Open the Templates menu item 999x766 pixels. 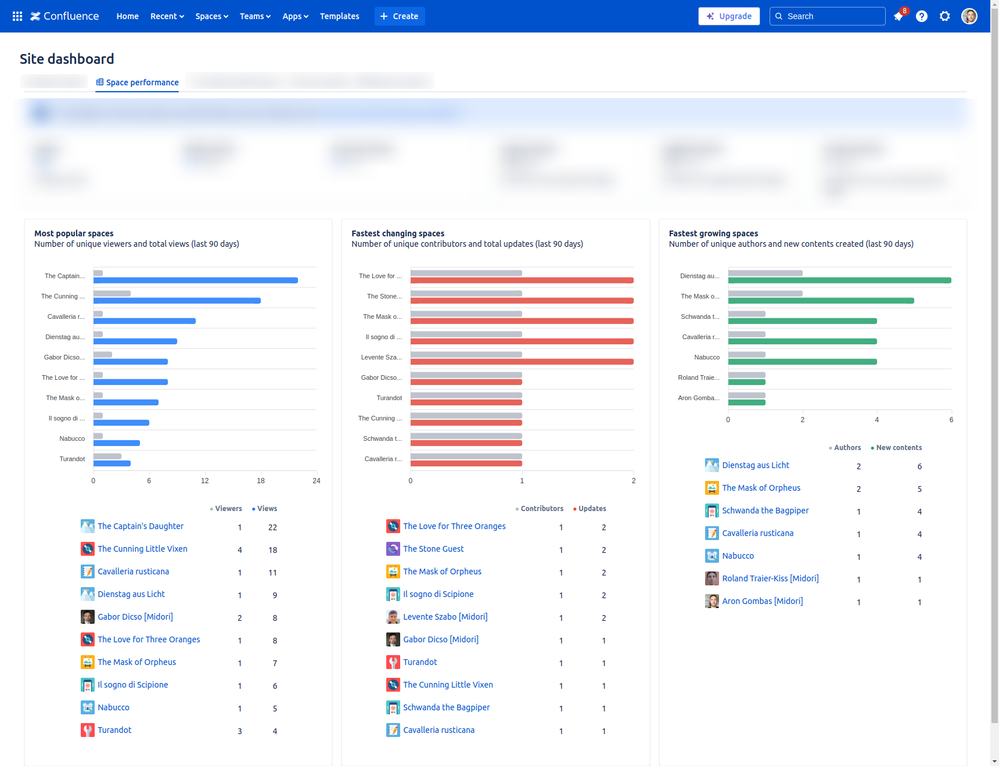(339, 16)
